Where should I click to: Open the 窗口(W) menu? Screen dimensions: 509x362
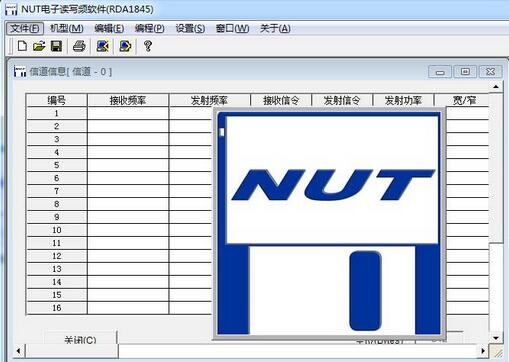coord(232,29)
